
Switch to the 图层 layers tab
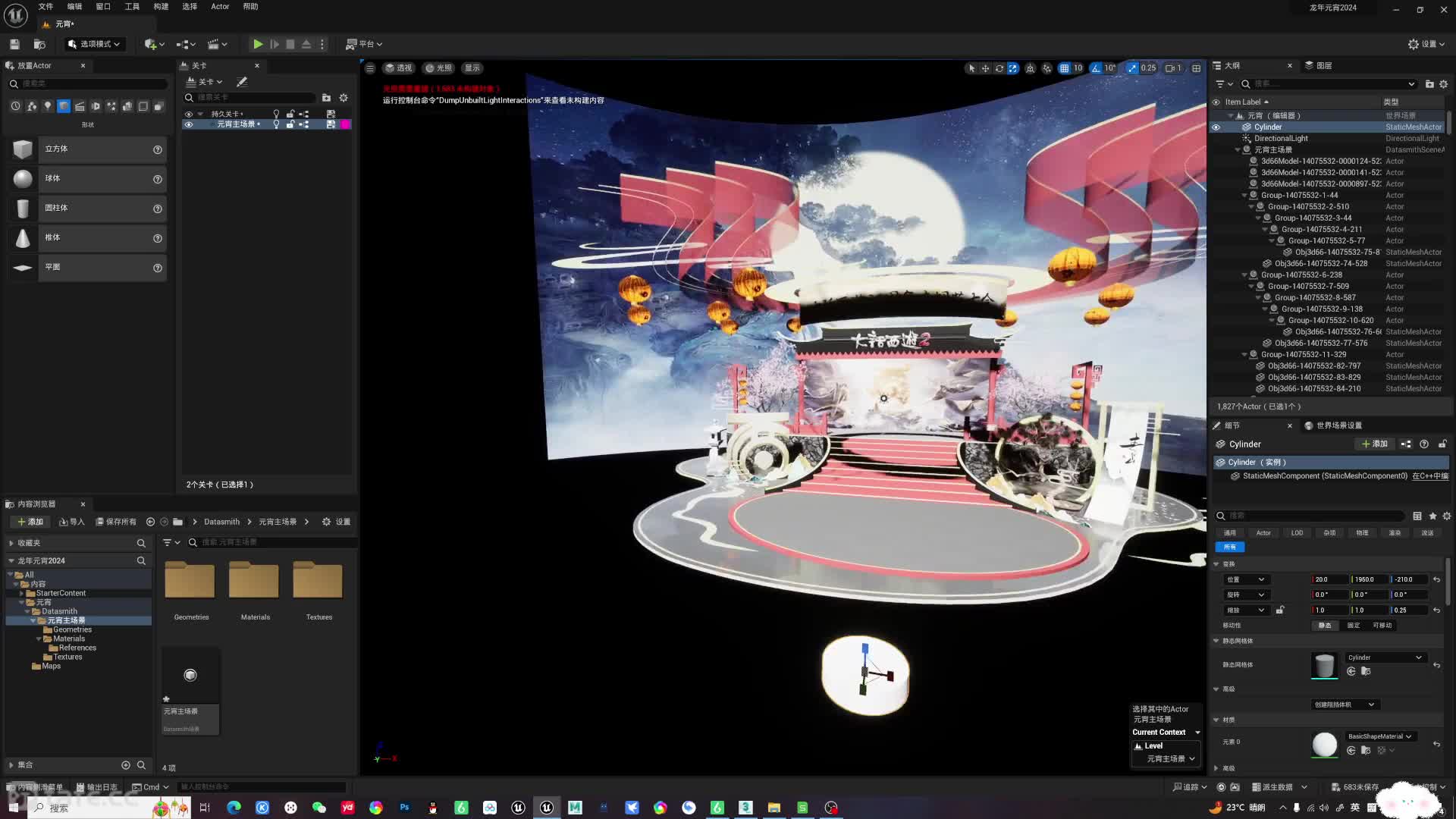click(x=1318, y=66)
